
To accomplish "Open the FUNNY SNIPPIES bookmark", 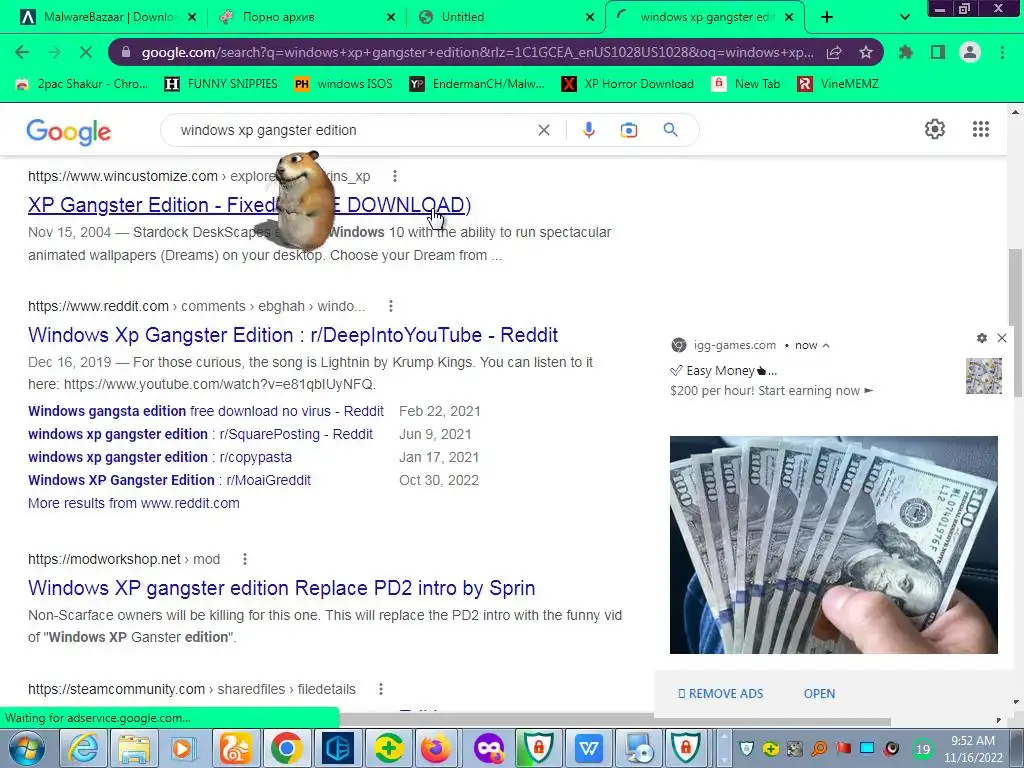I will (x=221, y=84).
